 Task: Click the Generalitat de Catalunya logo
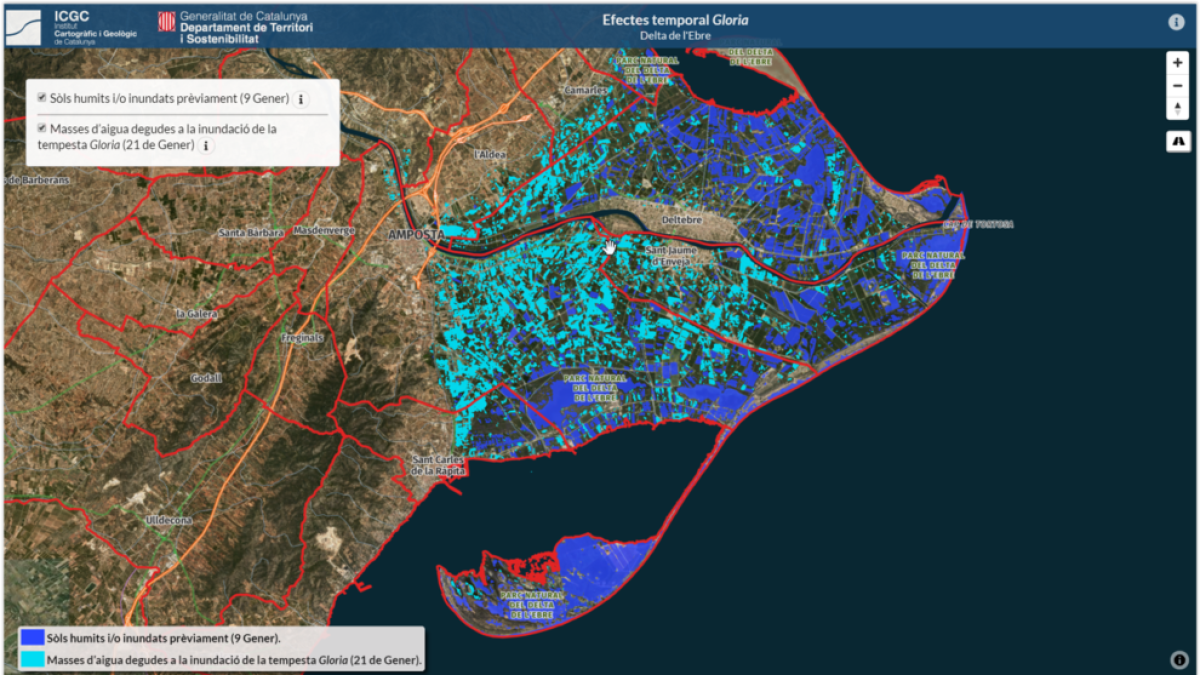[x=165, y=22]
